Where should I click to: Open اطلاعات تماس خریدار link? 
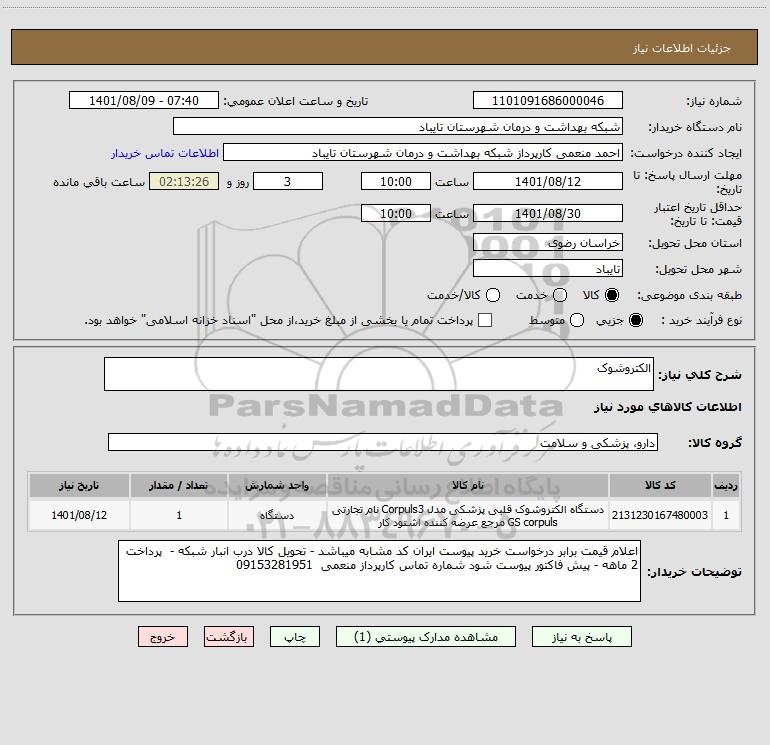tap(165, 153)
